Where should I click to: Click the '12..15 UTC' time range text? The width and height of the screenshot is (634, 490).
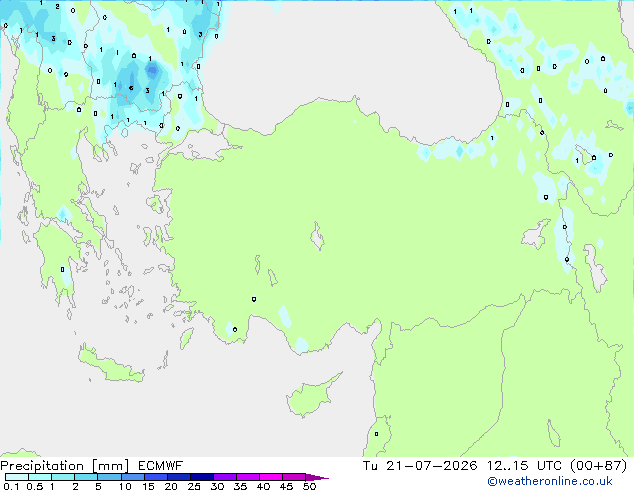pos(524,466)
